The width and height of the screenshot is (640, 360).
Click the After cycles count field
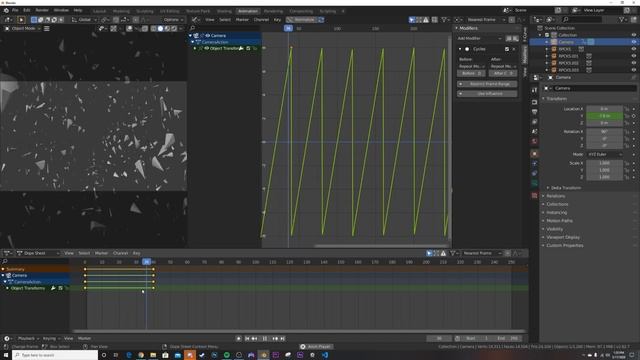click(x=503, y=73)
